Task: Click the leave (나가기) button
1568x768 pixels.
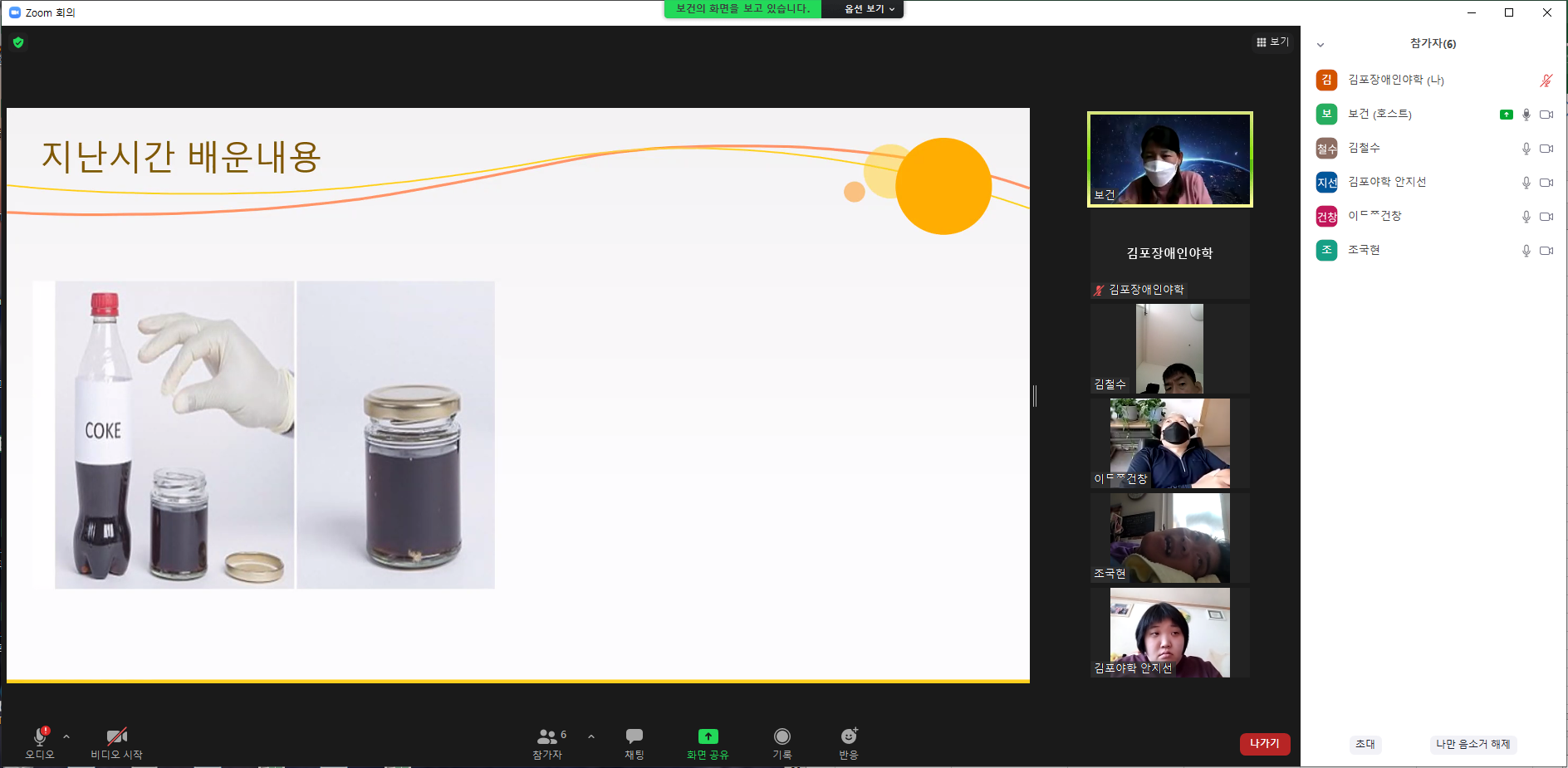Action: pos(1265,743)
